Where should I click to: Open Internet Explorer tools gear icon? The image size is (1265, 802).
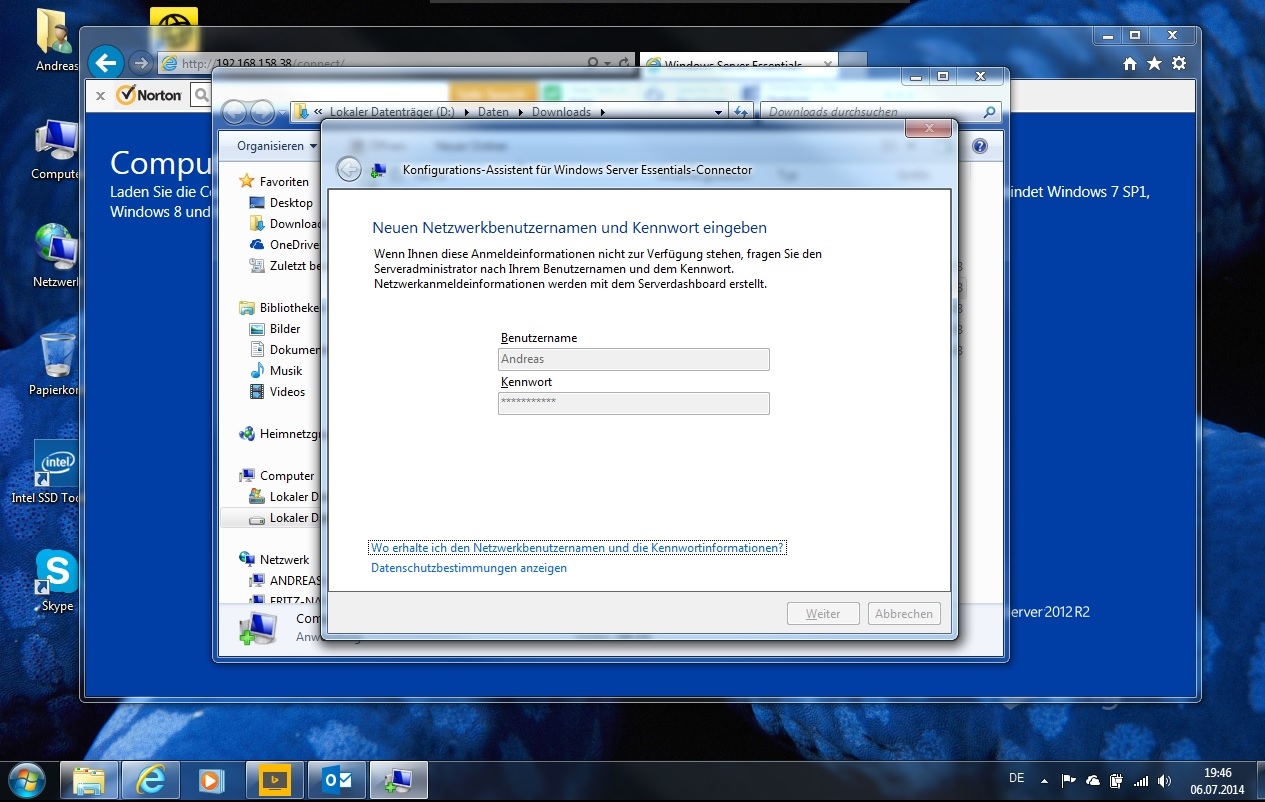tap(1179, 63)
